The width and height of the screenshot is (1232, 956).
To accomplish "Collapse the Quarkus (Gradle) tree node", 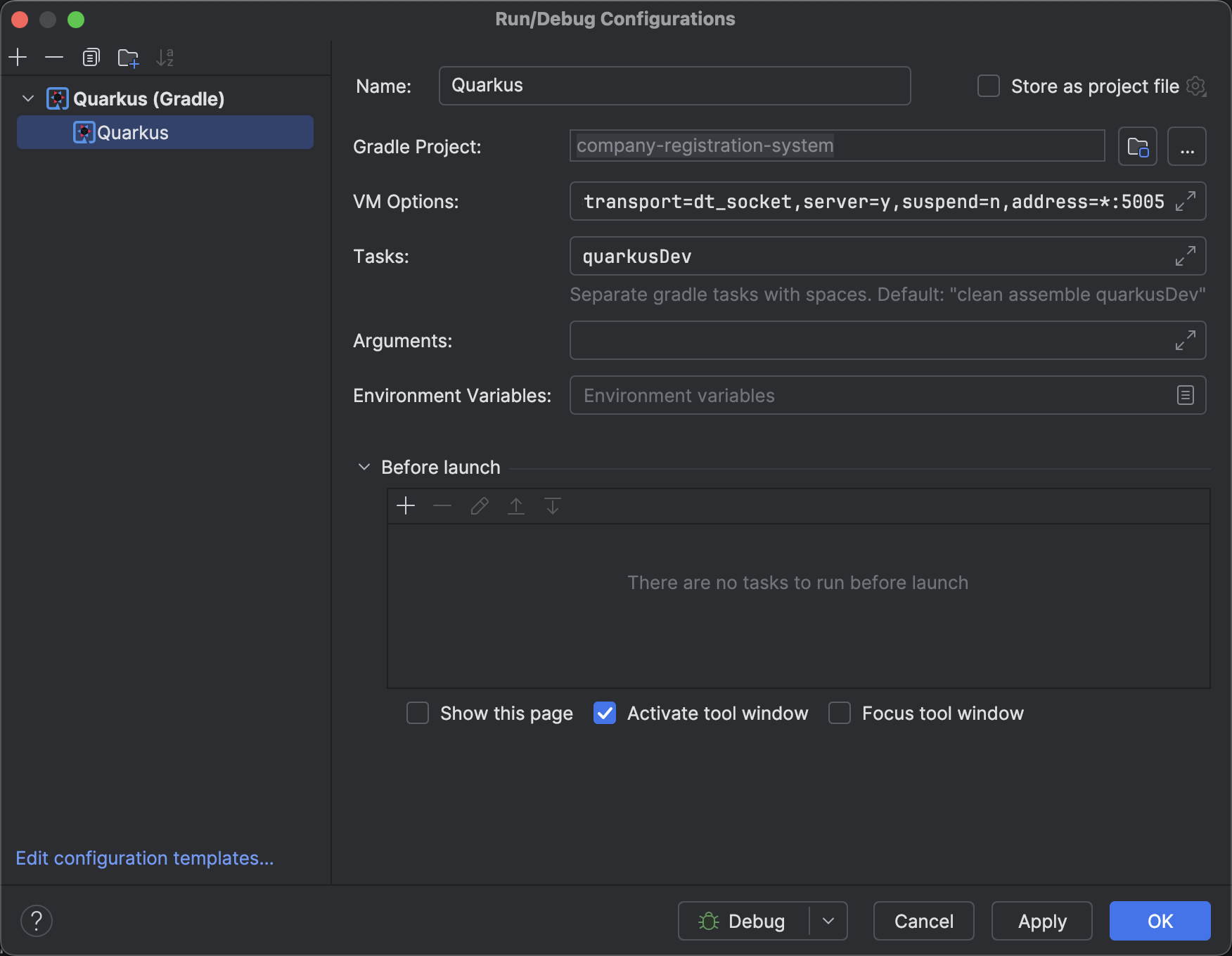I will click(28, 99).
